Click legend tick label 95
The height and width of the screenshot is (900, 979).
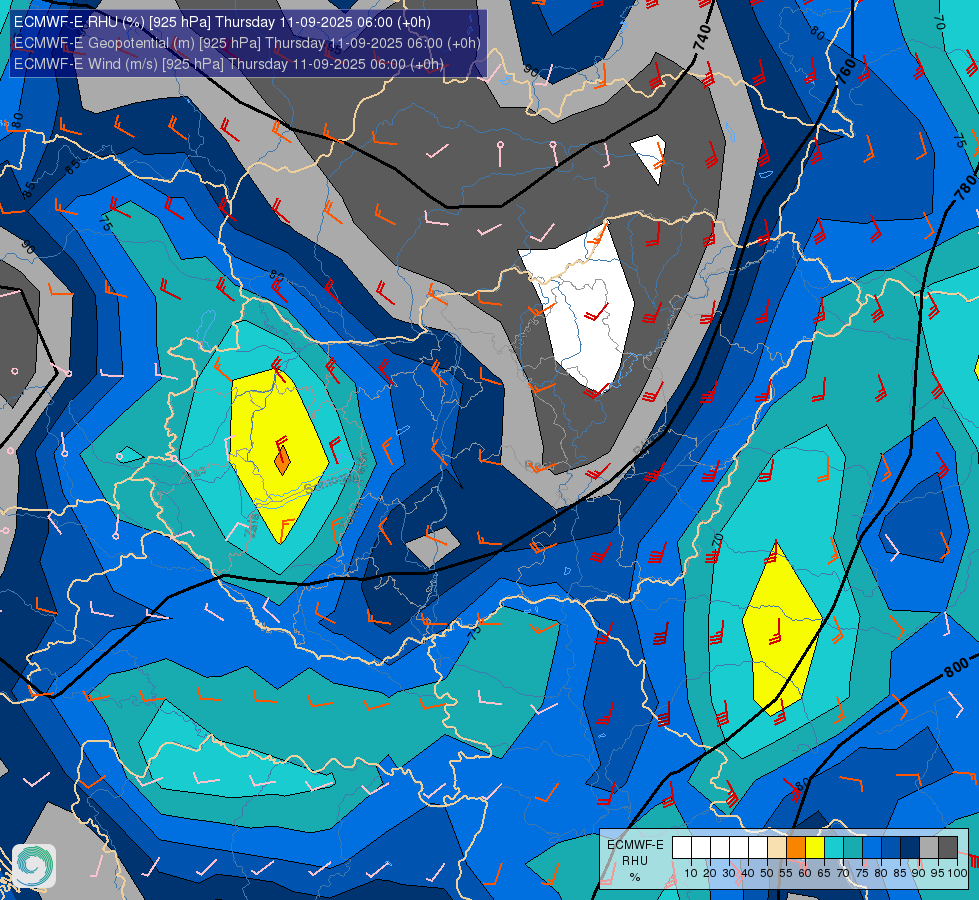pos(938,873)
